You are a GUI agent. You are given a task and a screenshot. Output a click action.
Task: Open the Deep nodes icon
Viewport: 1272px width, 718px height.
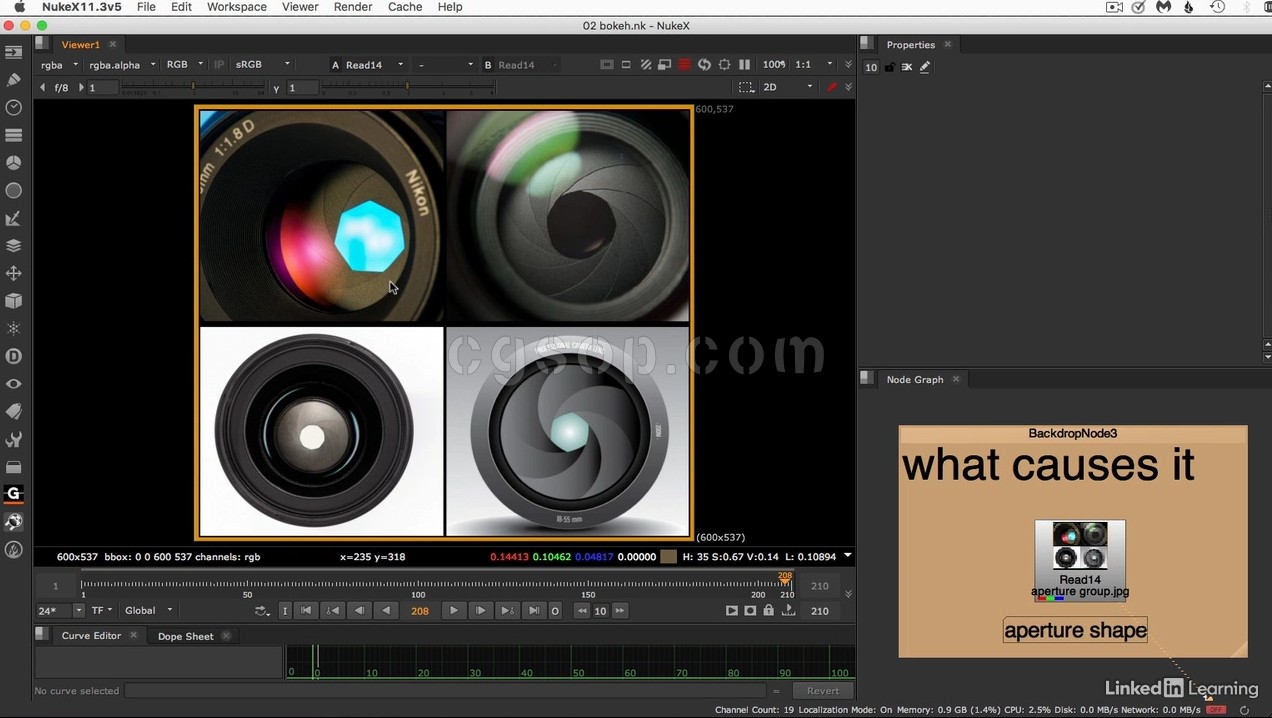pyautogui.click(x=14, y=356)
